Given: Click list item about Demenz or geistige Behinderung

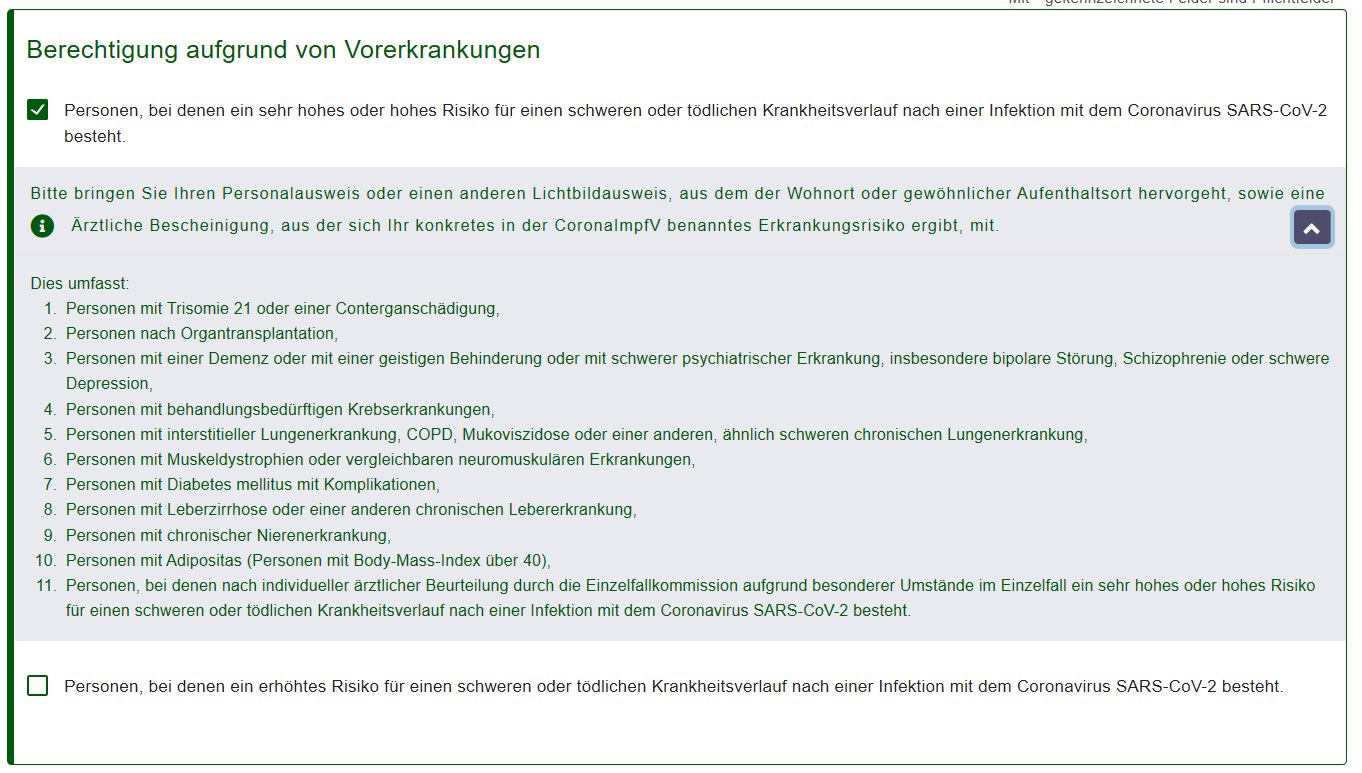Looking at the screenshot, I should point(697,359).
